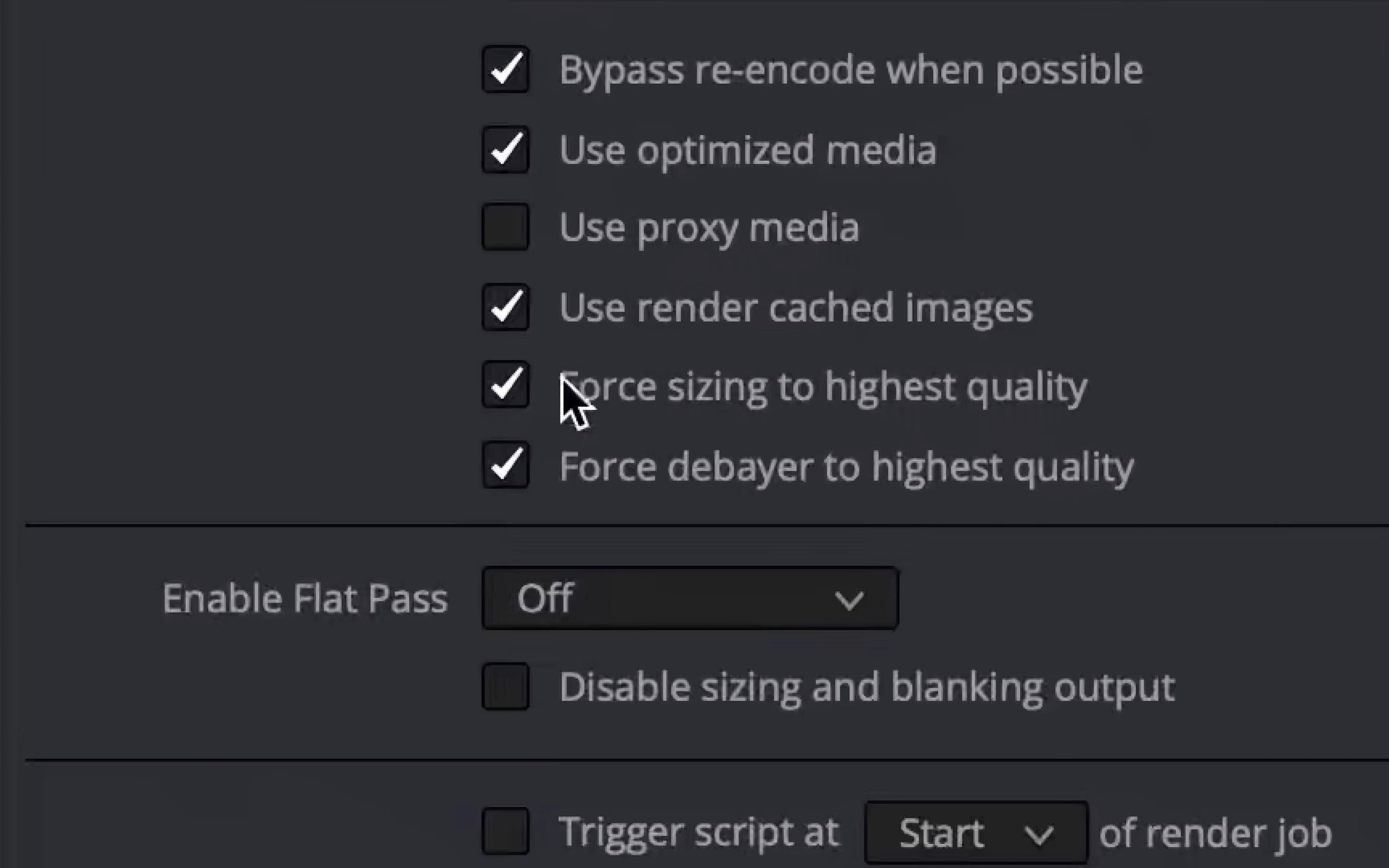1389x868 pixels.
Task: Click the 'Disable sizing and blanking output' label text
Action: click(x=867, y=688)
